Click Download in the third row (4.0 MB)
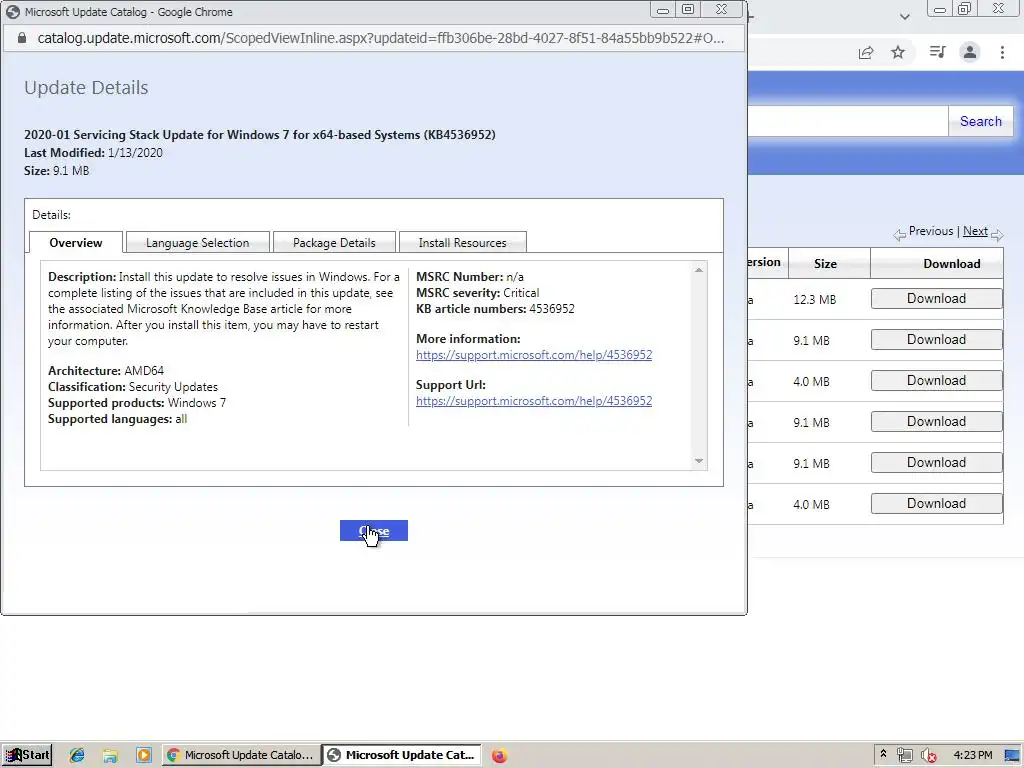 coord(936,381)
